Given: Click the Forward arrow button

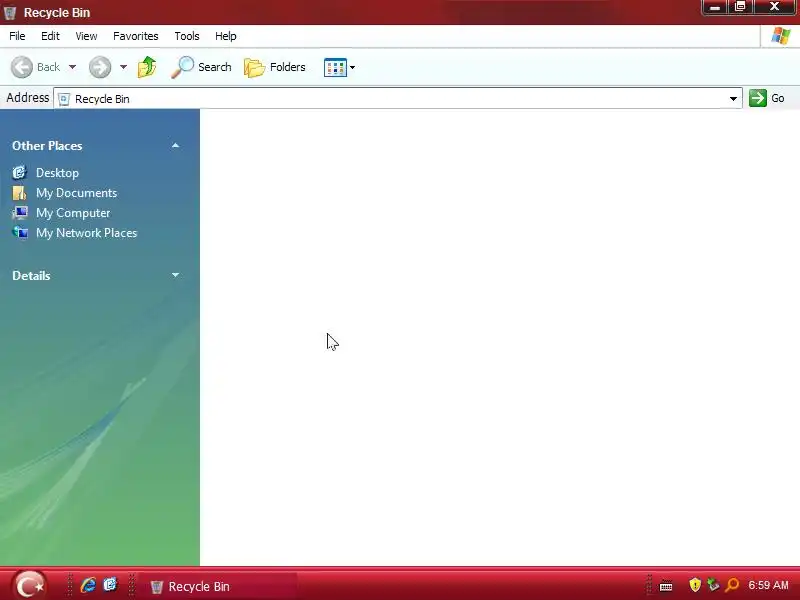Looking at the screenshot, I should point(99,67).
